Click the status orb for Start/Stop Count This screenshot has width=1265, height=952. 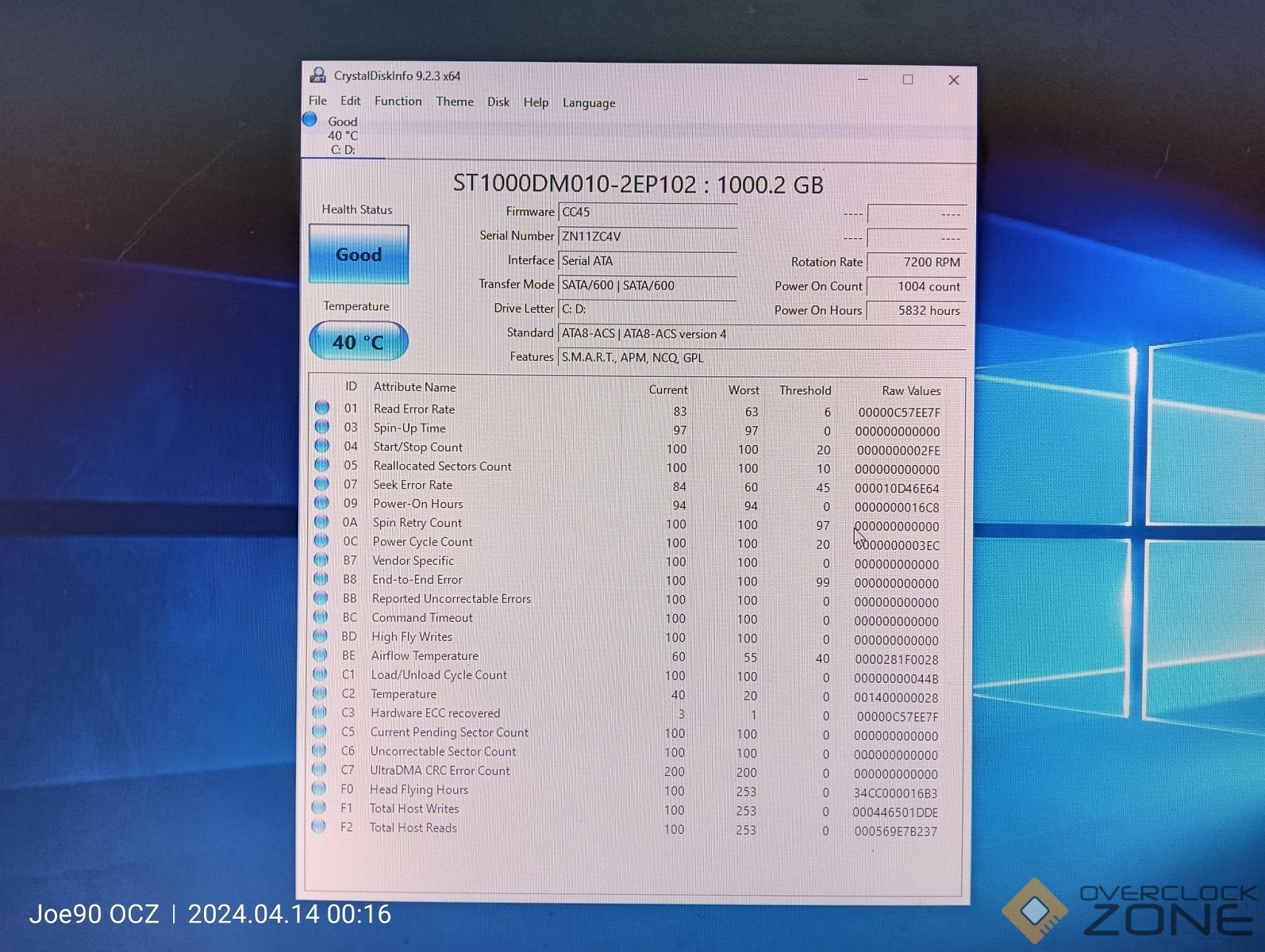[x=322, y=446]
